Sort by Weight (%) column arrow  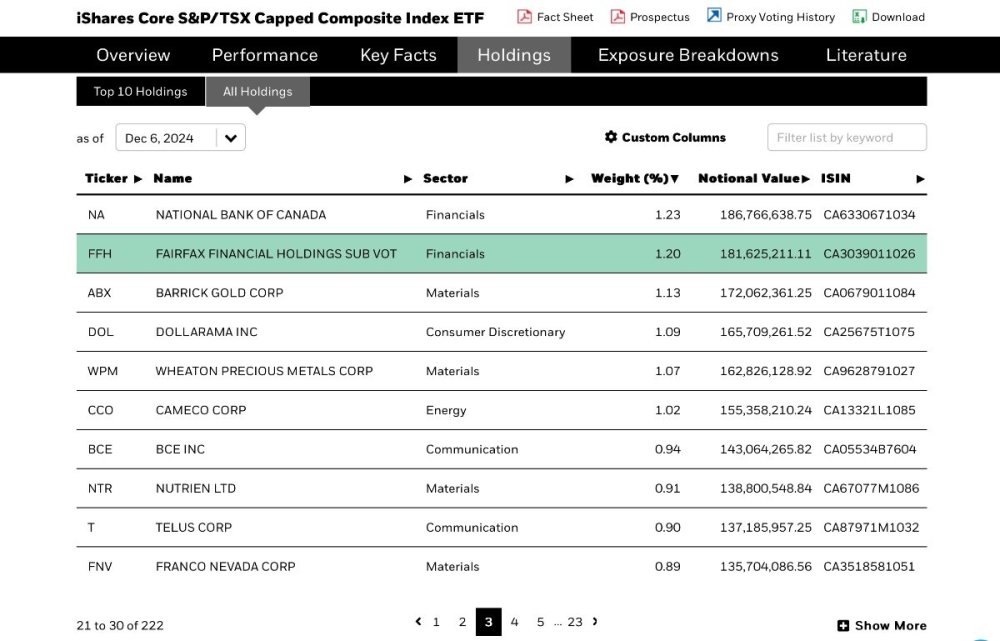(675, 179)
